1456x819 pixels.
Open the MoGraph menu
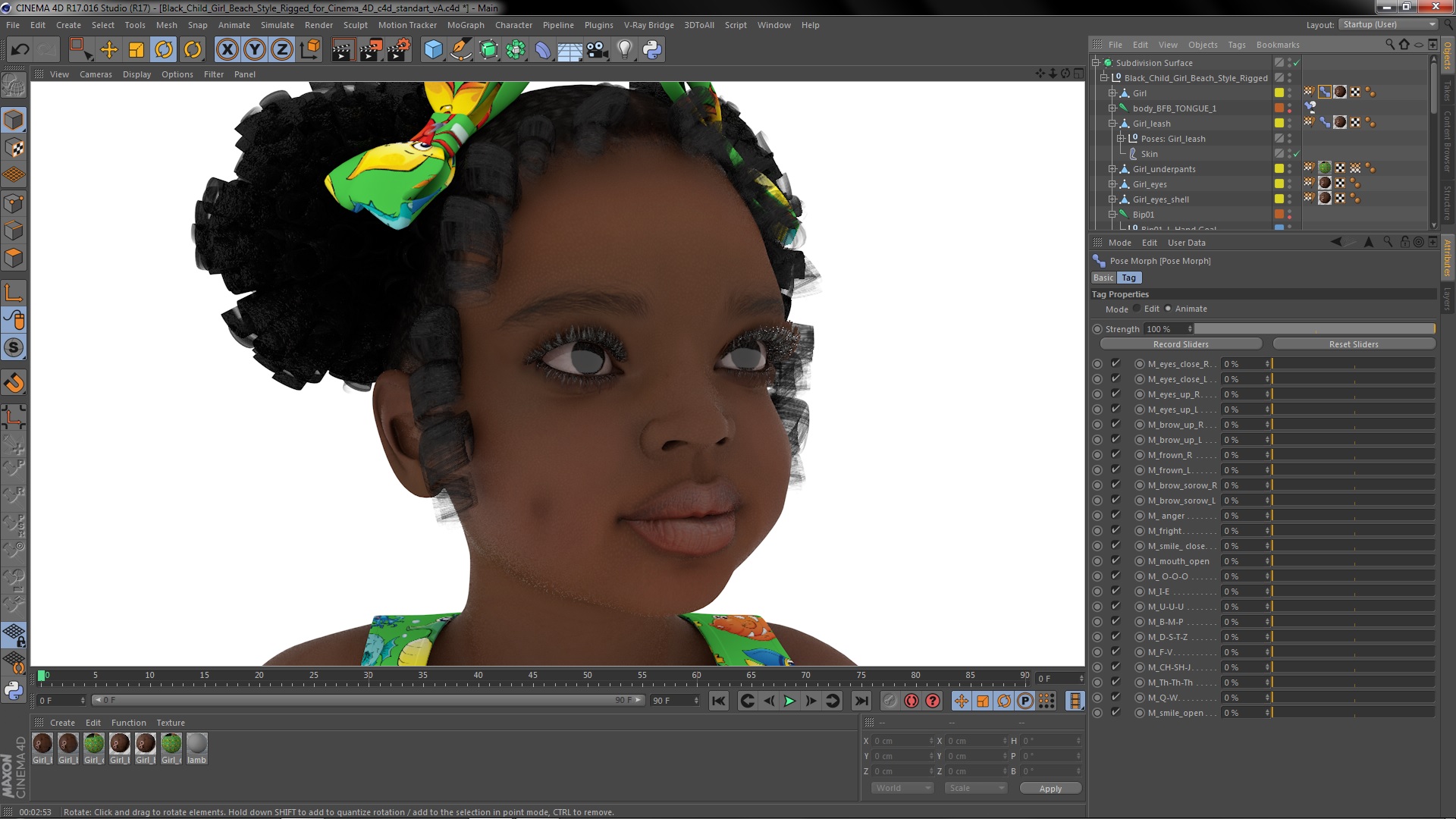465,25
